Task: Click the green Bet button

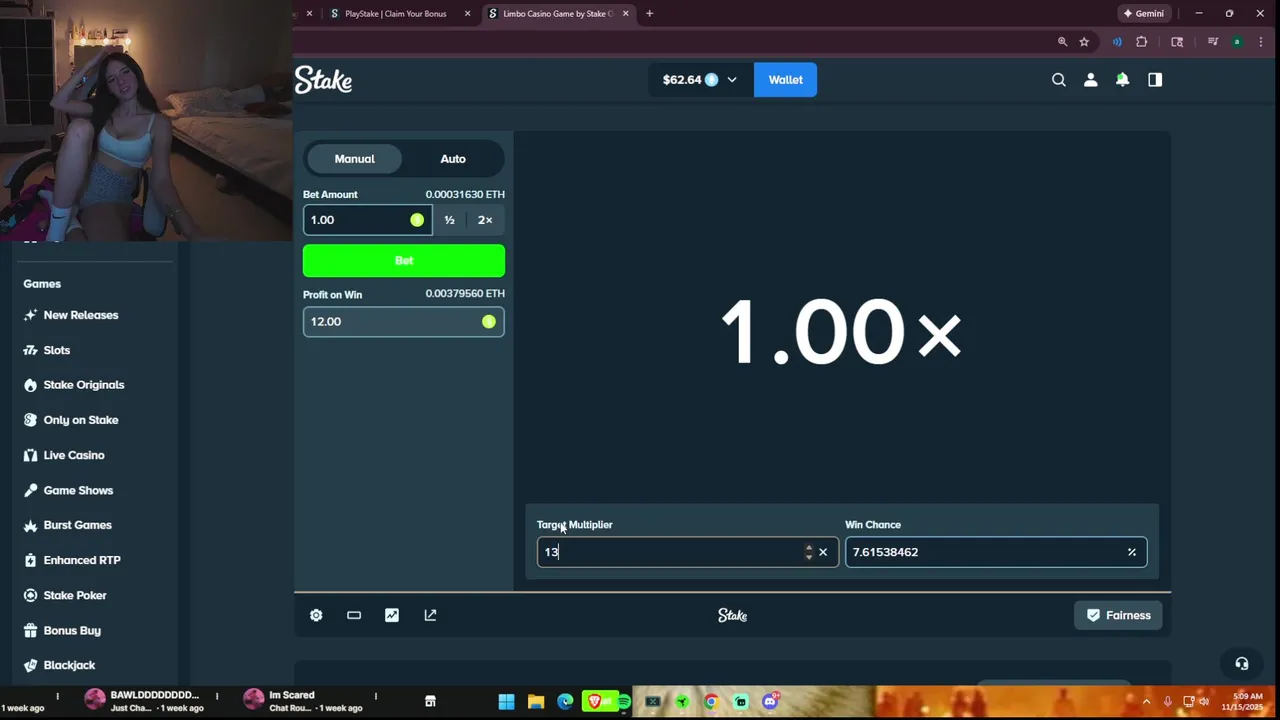Action: (x=404, y=260)
